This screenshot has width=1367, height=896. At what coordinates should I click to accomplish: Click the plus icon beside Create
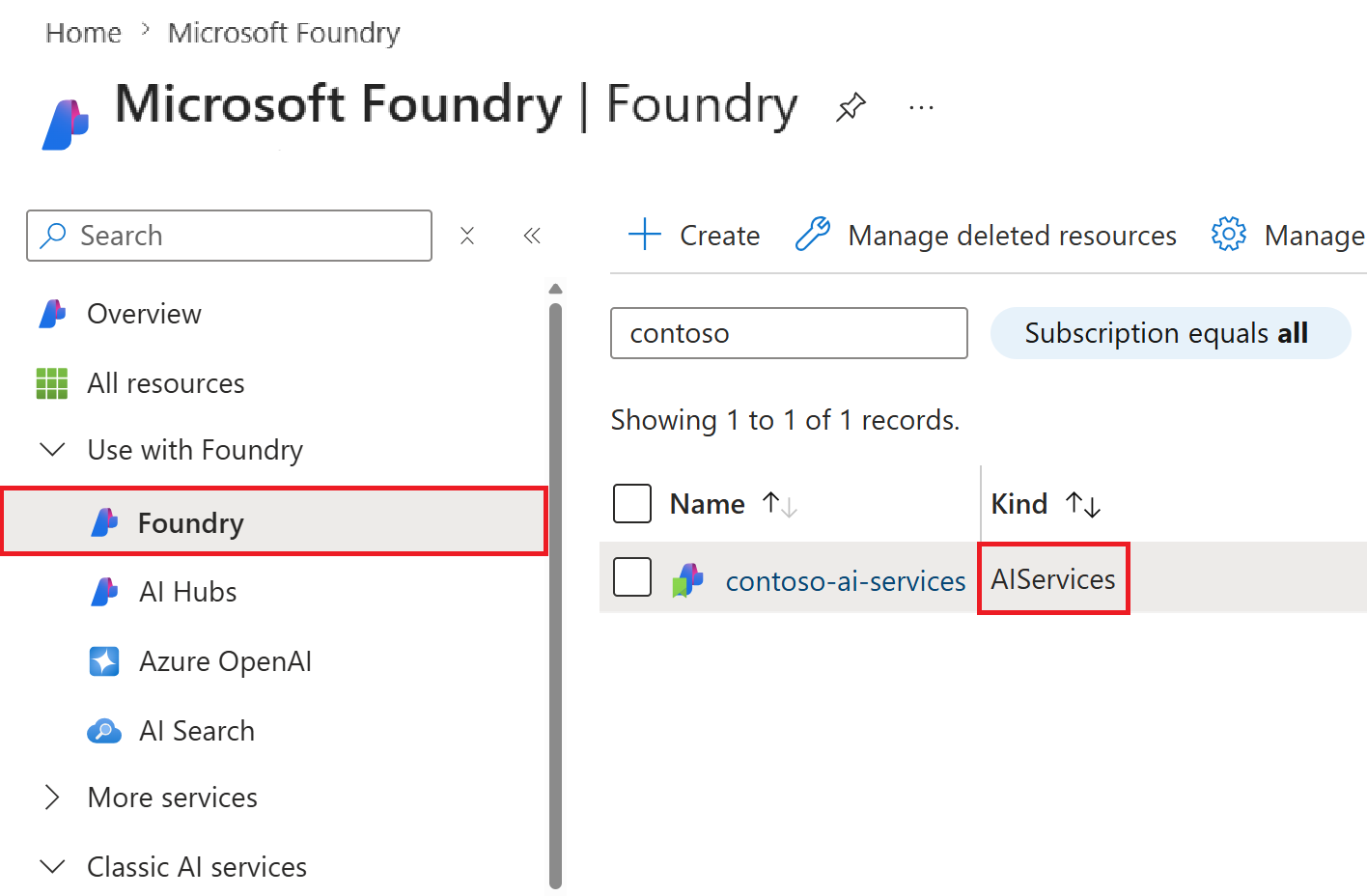tap(644, 235)
